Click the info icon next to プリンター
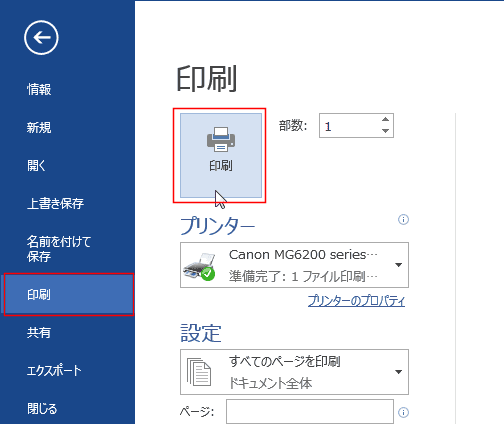The height and width of the screenshot is (424, 504). point(403,220)
